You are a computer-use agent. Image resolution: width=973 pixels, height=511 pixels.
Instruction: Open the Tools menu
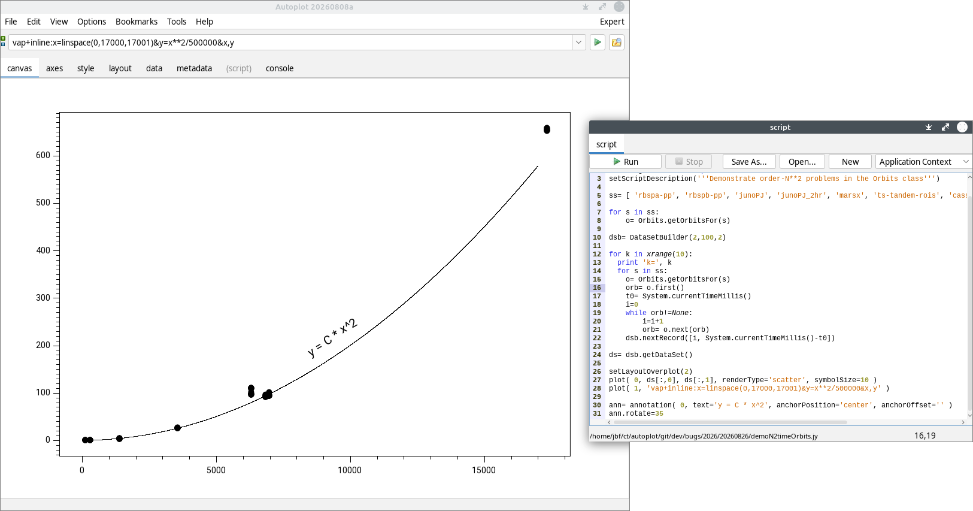176,21
